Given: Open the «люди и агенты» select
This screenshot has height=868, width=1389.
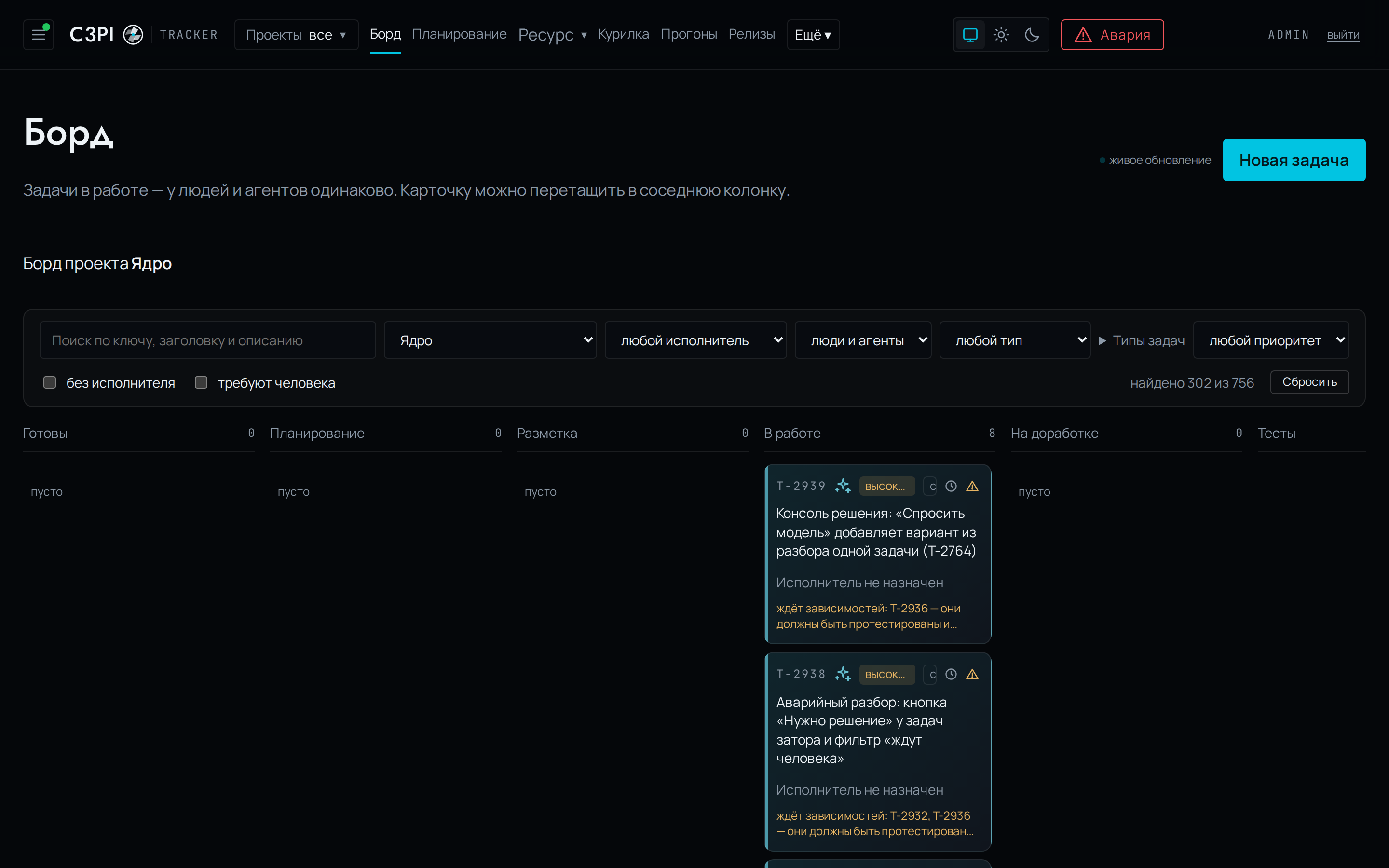Looking at the screenshot, I should pyautogui.click(x=863, y=340).
